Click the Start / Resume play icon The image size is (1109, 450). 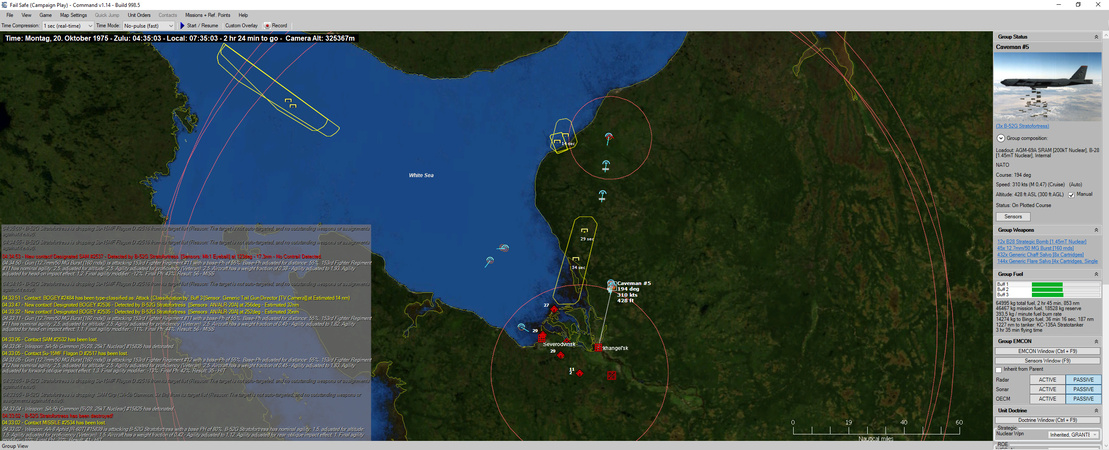(x=182, y=25)
